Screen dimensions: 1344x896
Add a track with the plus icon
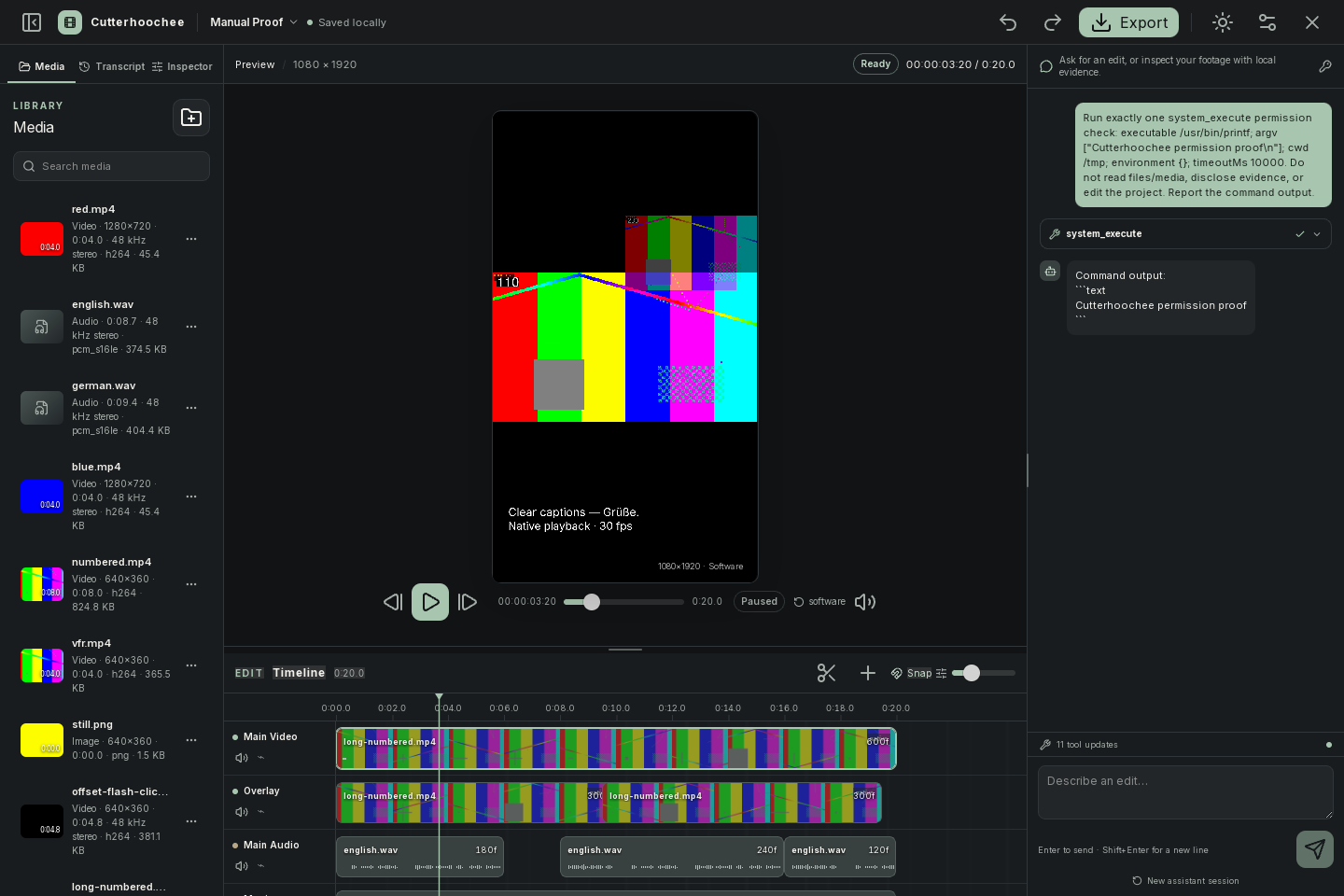click(868, 673)
